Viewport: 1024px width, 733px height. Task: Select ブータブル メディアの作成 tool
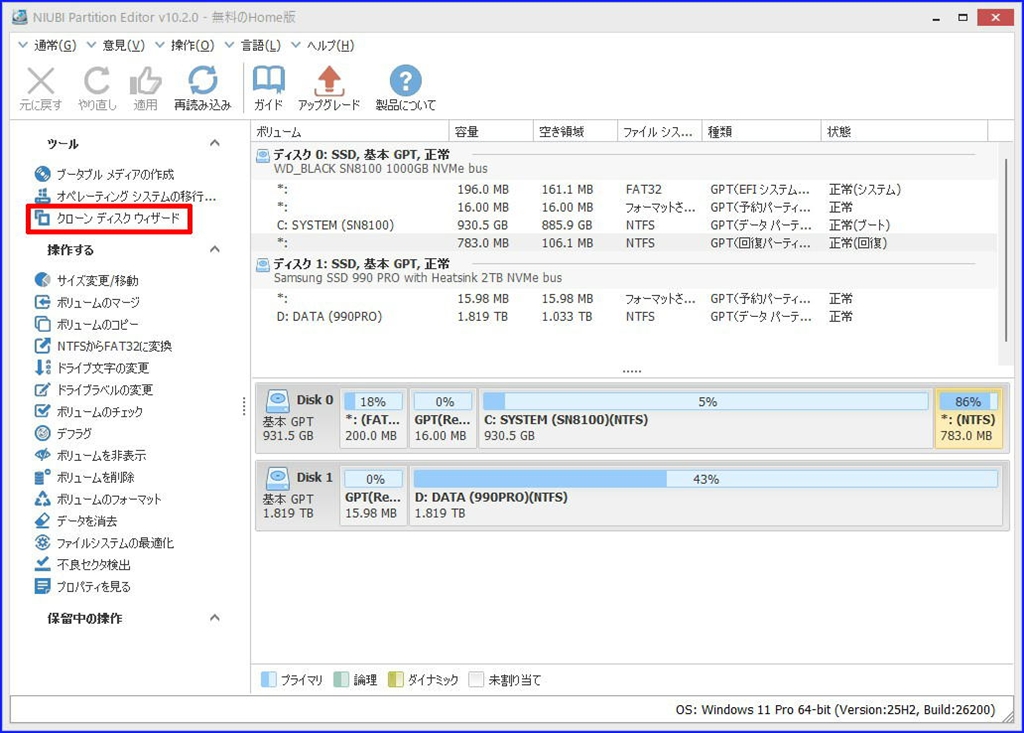(x=104, y=174)
